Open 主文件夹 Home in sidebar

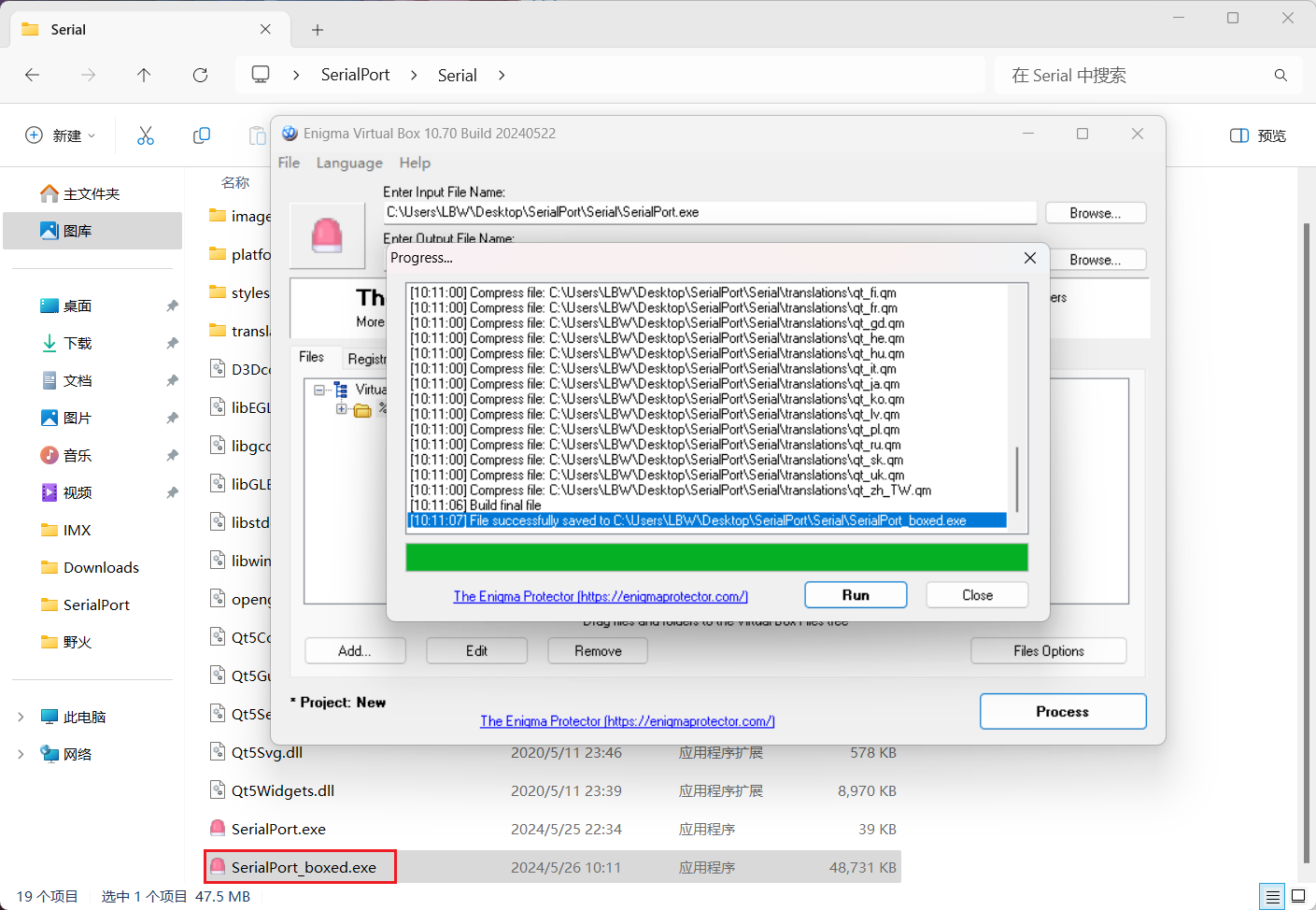pyautogui.click(x=92, y=193)
